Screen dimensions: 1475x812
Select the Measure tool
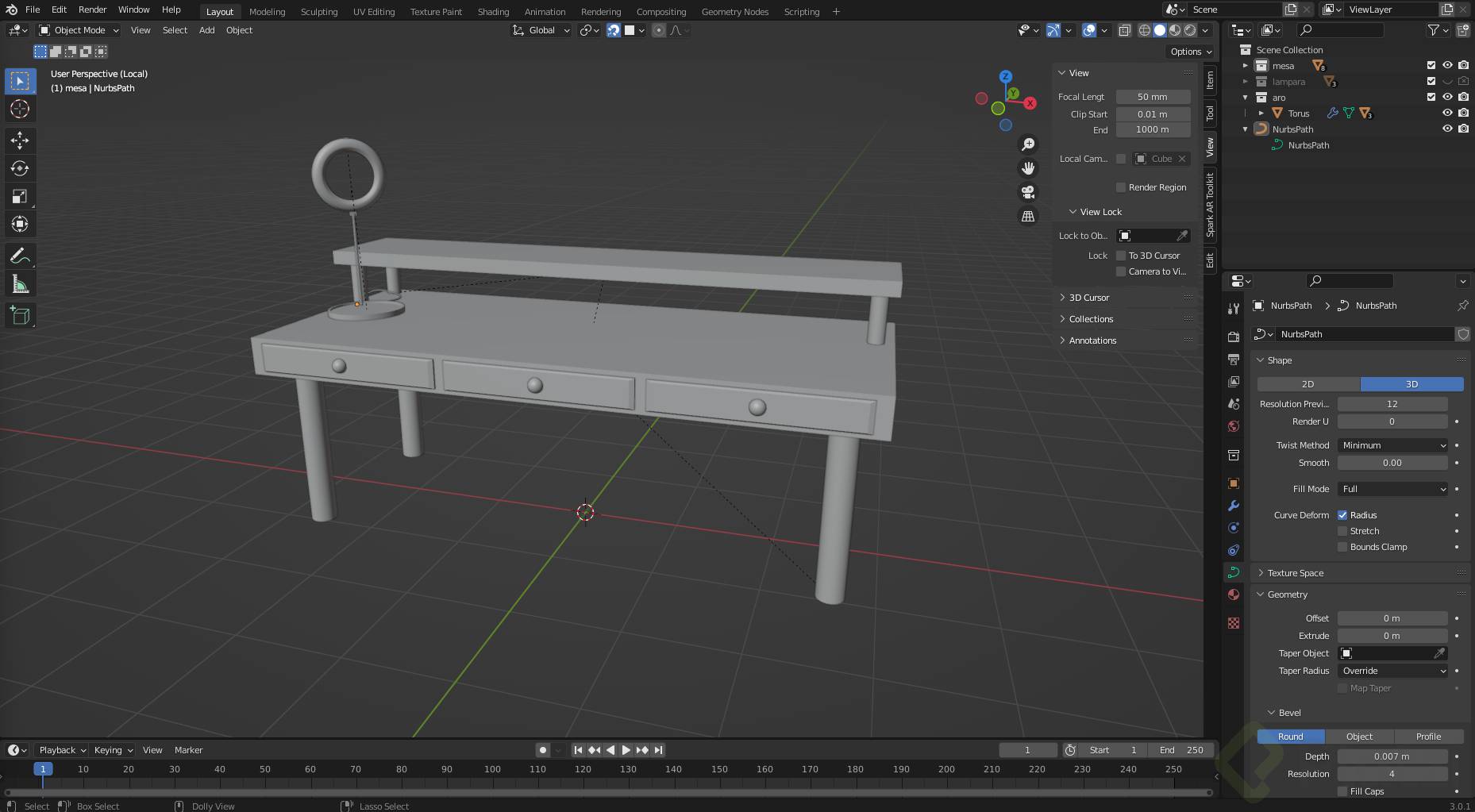[x=20, y=285]
